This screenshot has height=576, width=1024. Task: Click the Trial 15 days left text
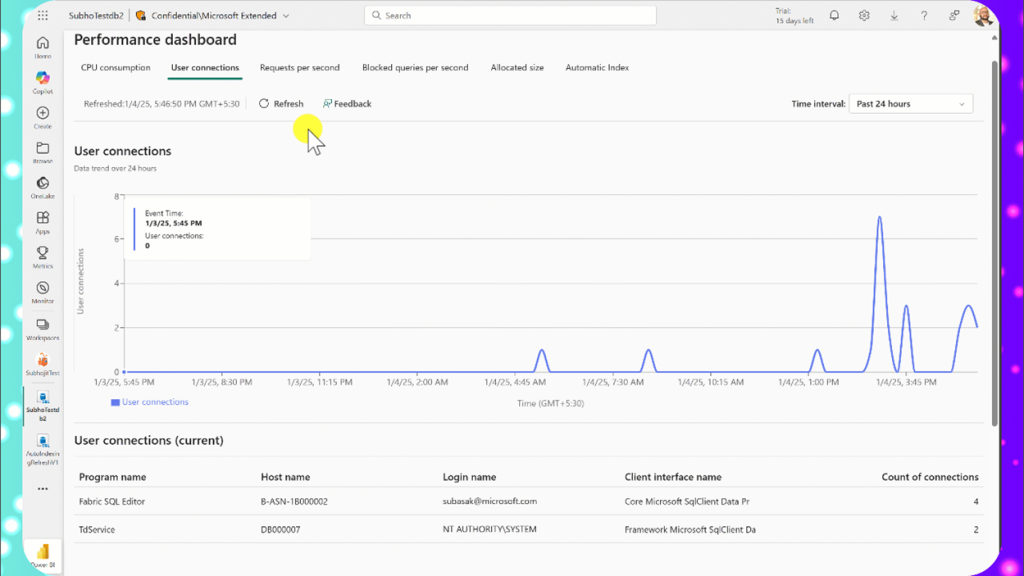(x=794, y=16)
